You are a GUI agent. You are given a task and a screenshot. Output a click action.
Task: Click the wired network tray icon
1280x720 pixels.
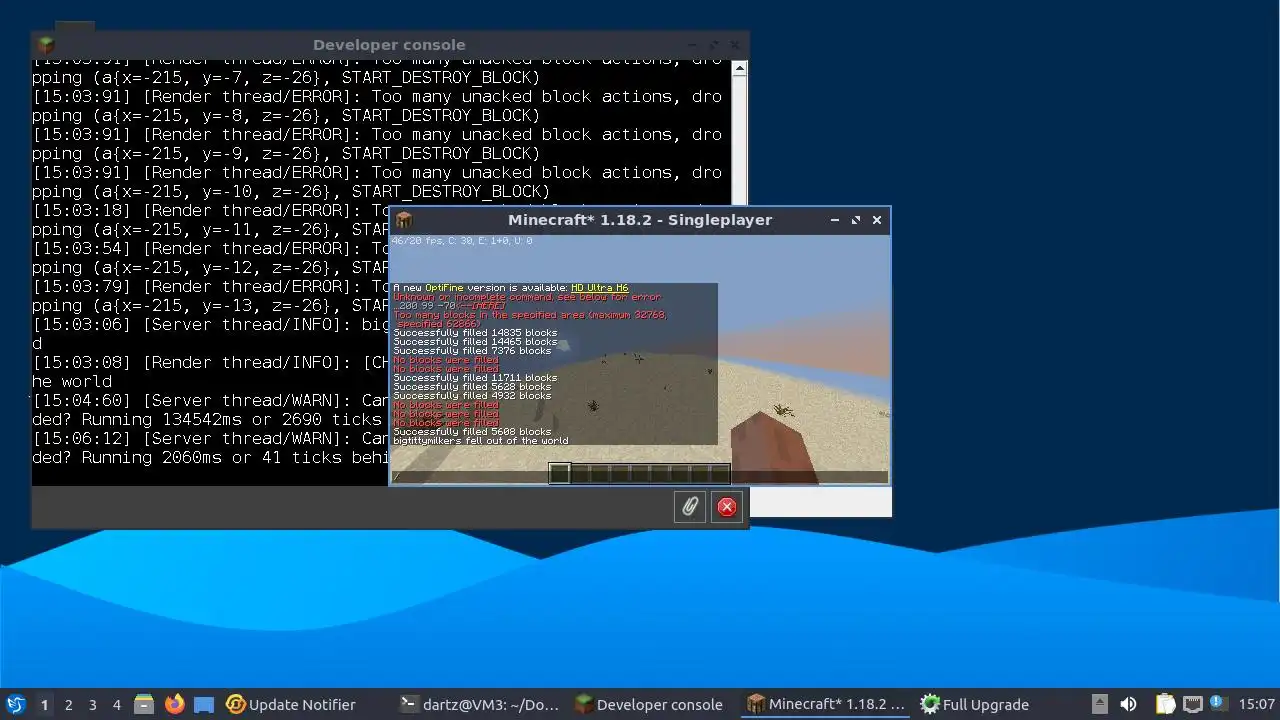(x=1192, y=704)
